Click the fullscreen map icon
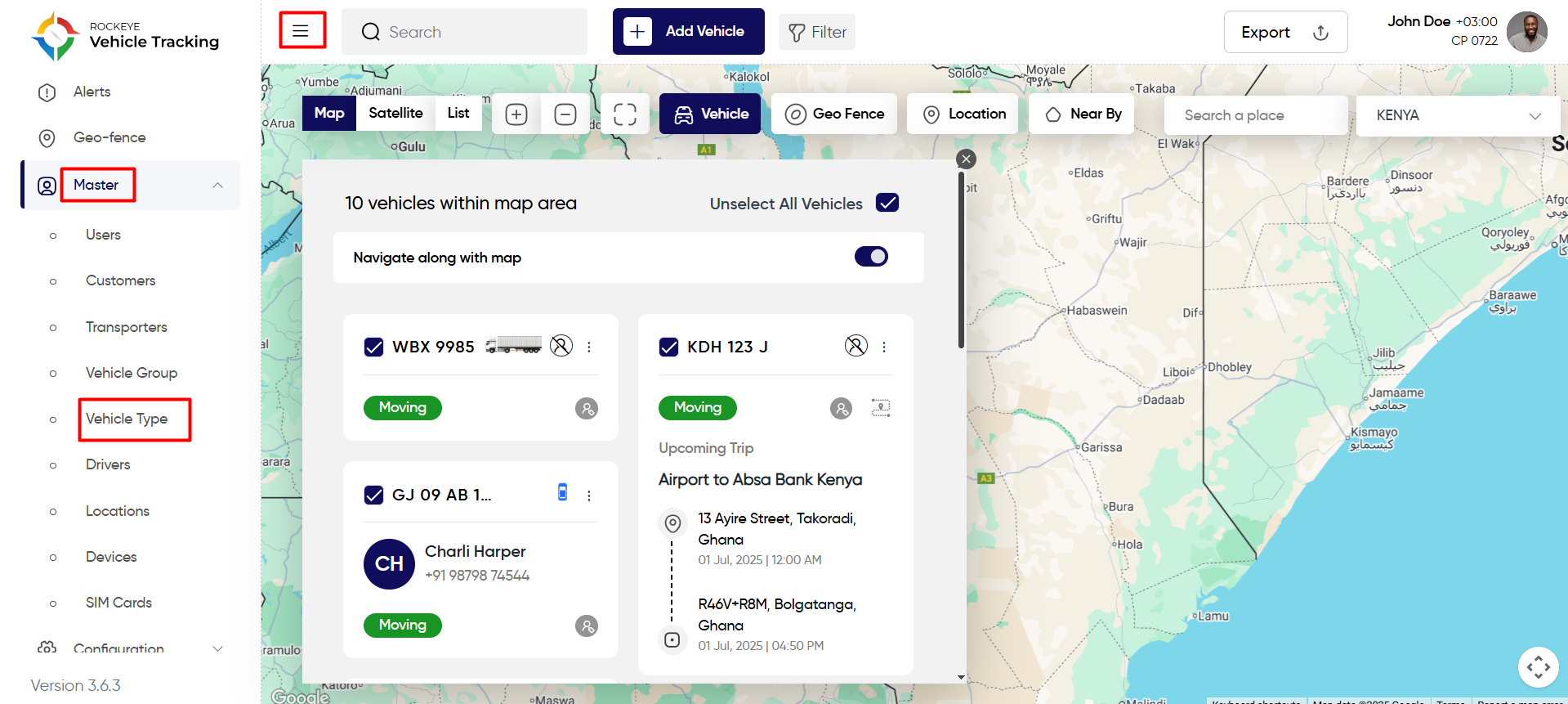Viewport: 1568px width, 704px height. coord(625,114)
